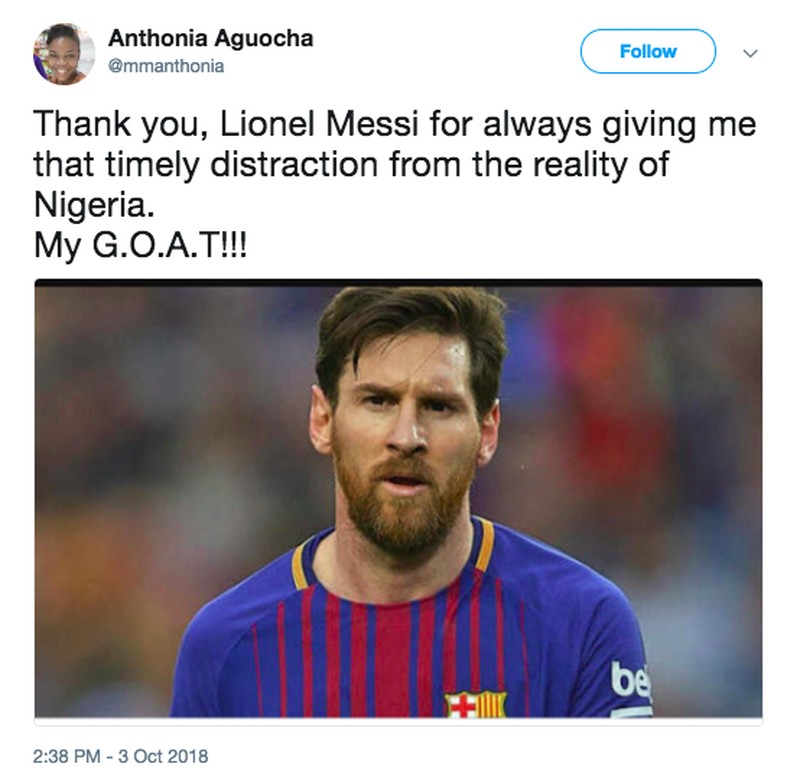The image size is (800, 783).
Task: Click the orange jersey collar in the photo
Action: [300, 562]
